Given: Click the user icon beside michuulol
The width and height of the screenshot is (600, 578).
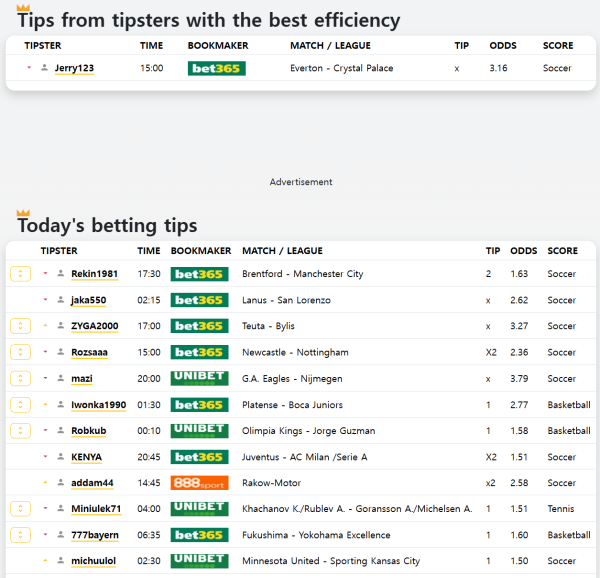Looking at the screenshot, I should pyautogui.click(x=60, y=561).
